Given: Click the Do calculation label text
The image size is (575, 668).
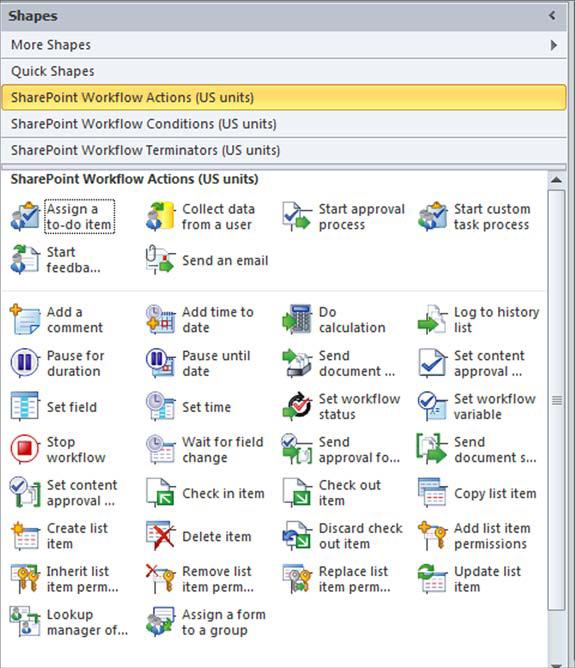Looking at the screenshot, I should (352, 320).
